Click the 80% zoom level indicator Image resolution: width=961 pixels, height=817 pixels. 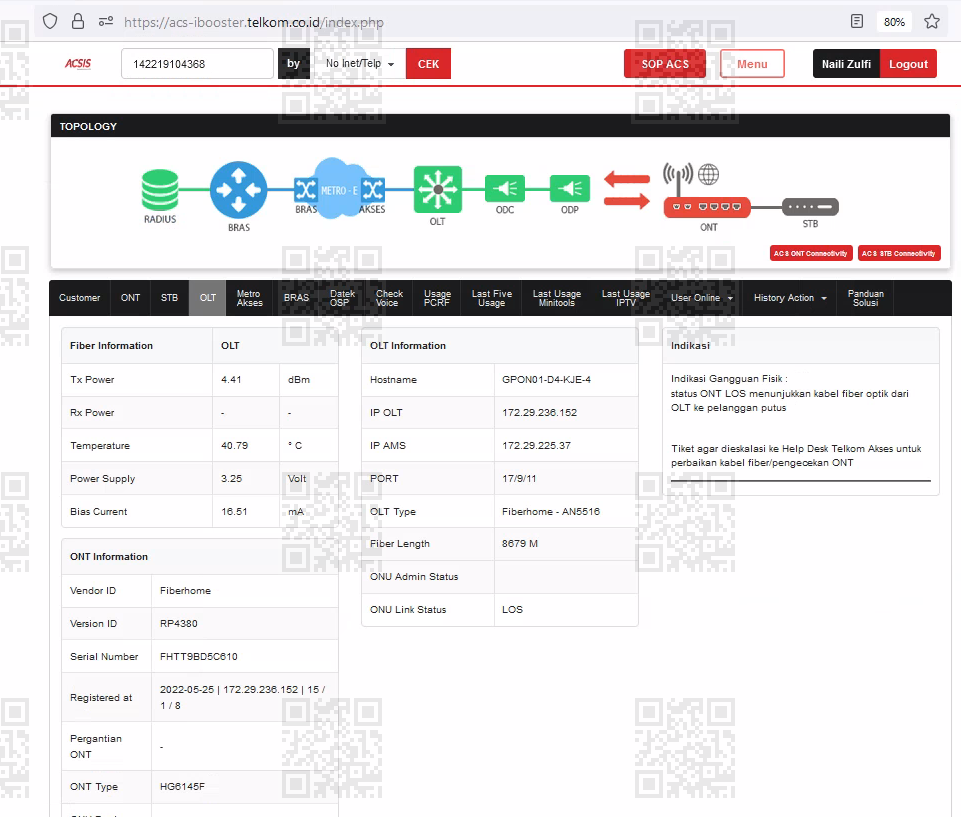click(x=894, y=22)
